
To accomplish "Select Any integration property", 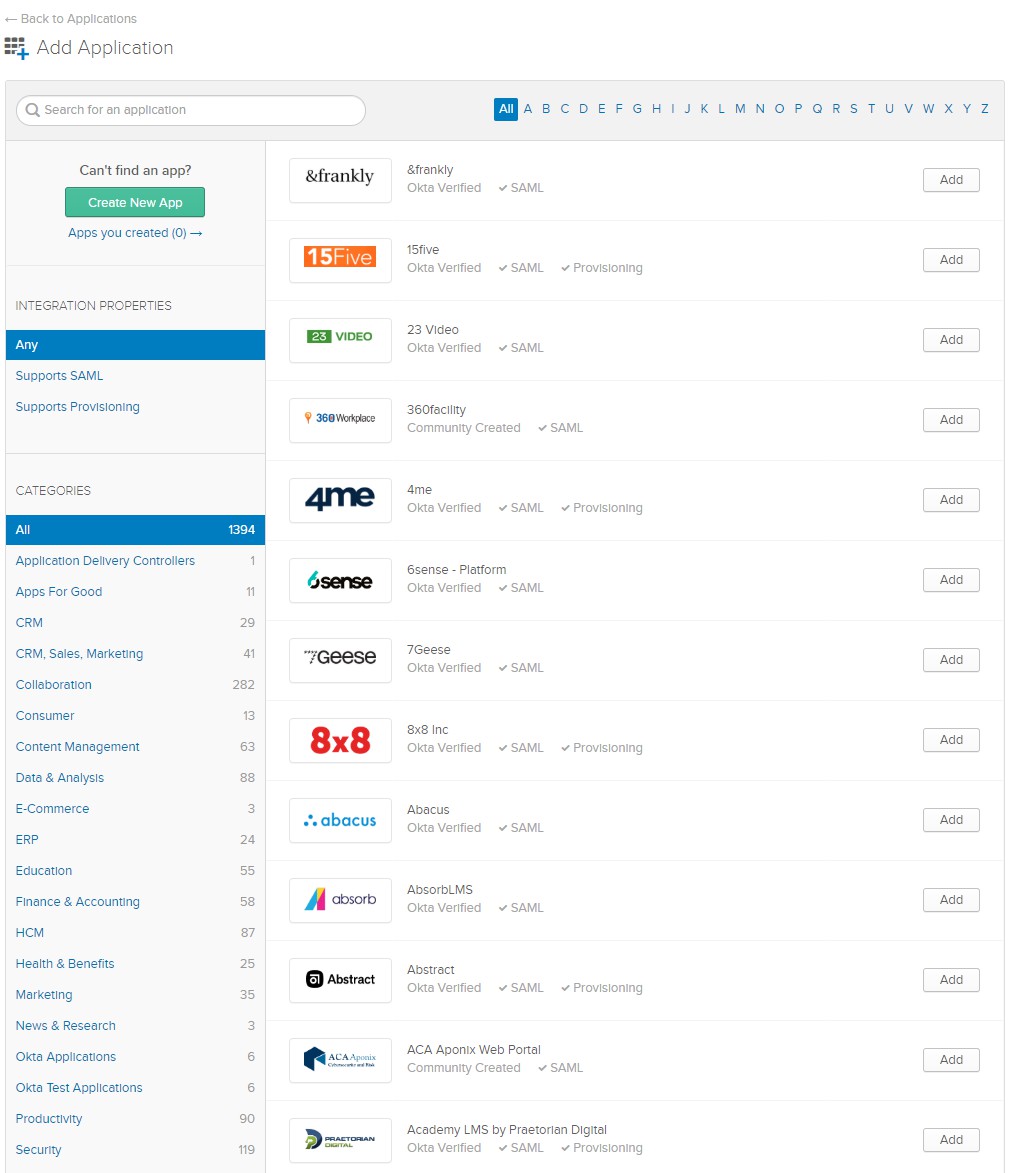I will tap(135, 345).
